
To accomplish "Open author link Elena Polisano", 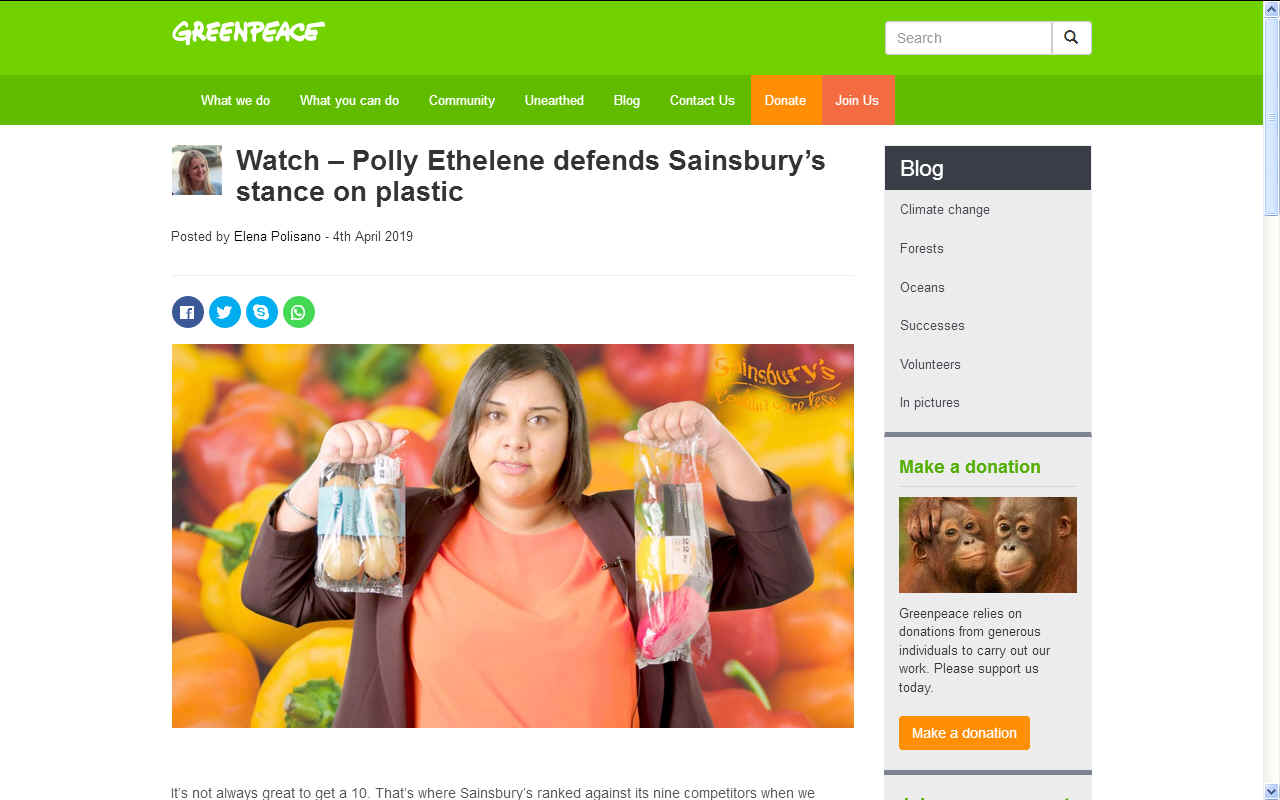I will (277, 237).
